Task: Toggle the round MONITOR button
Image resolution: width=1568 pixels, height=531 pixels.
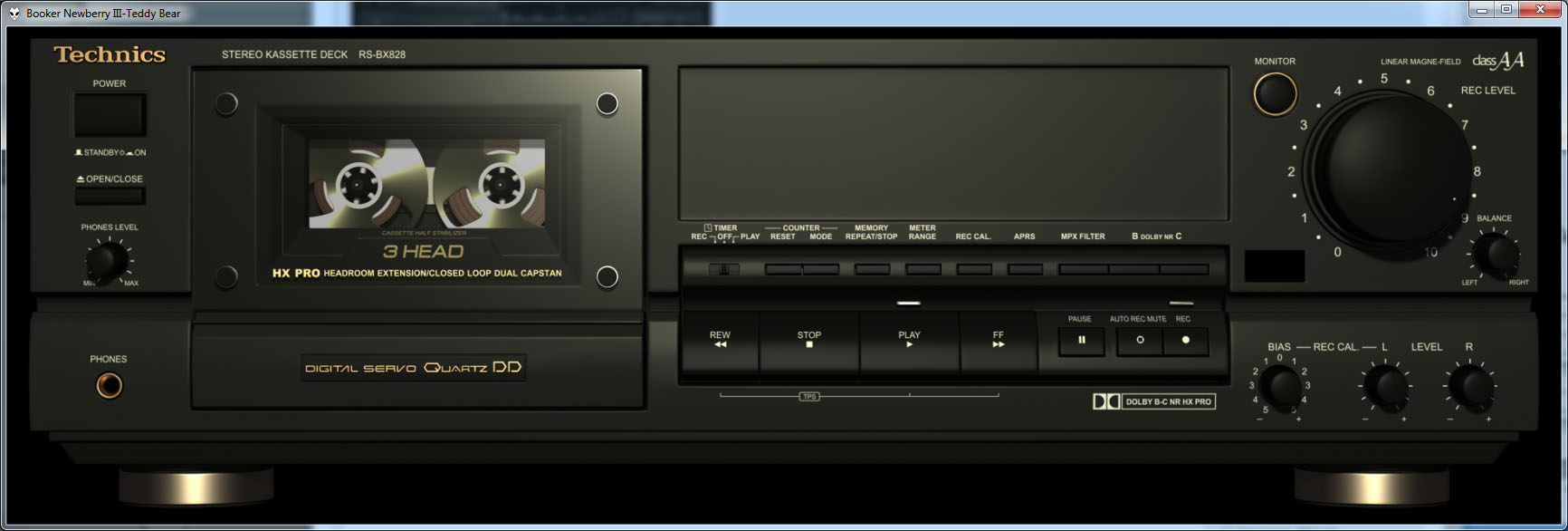Action: tap(1275, 93)
